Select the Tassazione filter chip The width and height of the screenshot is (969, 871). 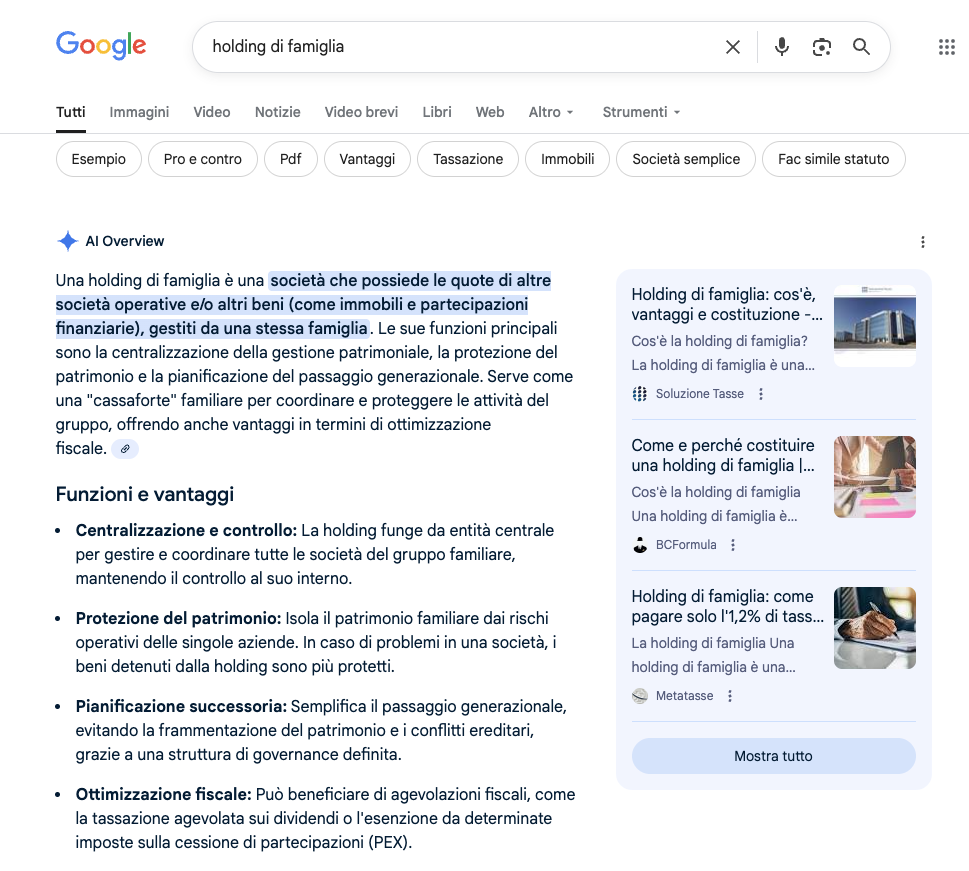tap(468, 159)
